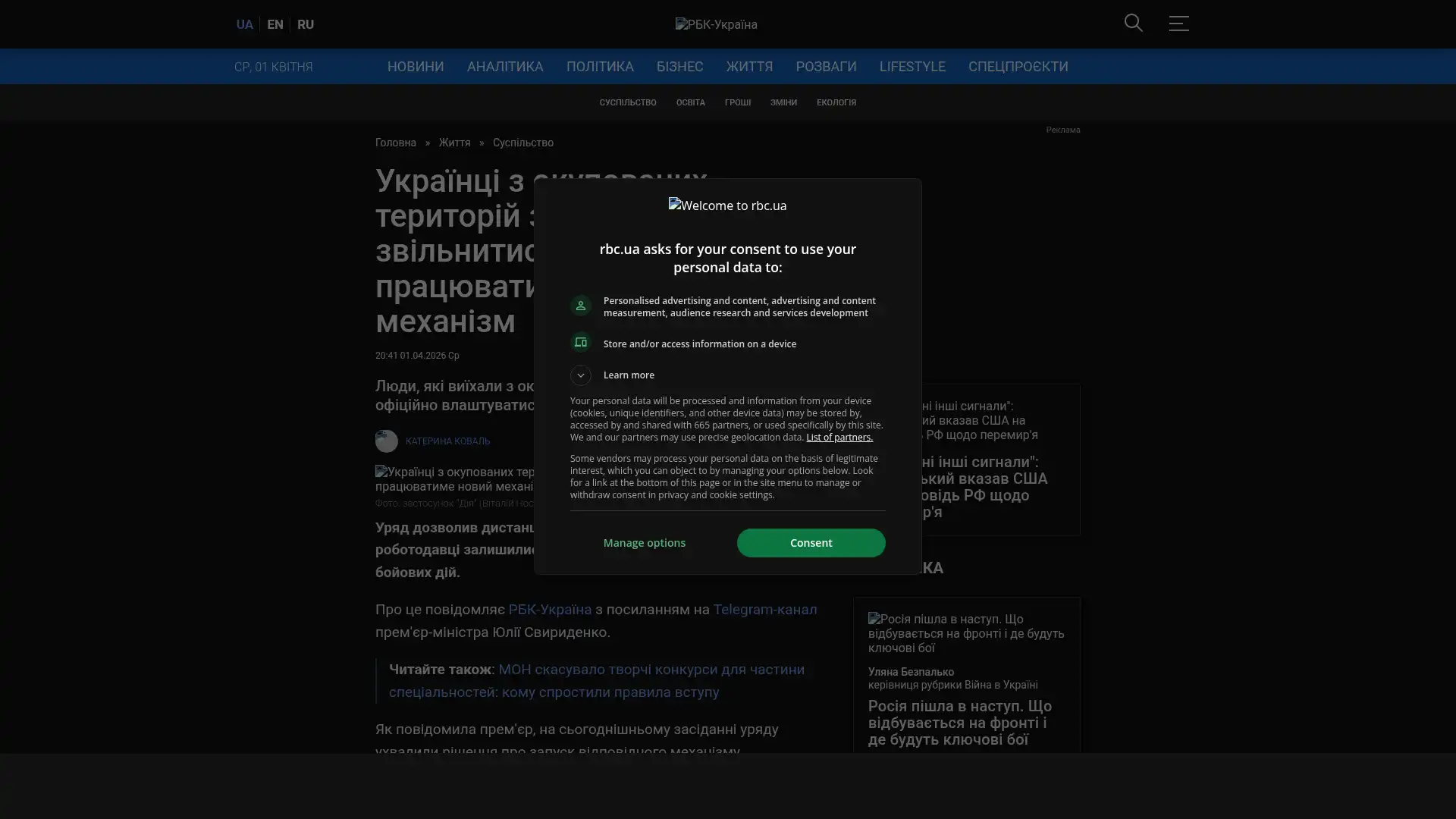Click the Суспільство breadcrumb link
Screen dimensions: 1456x819
pos(522,143)
